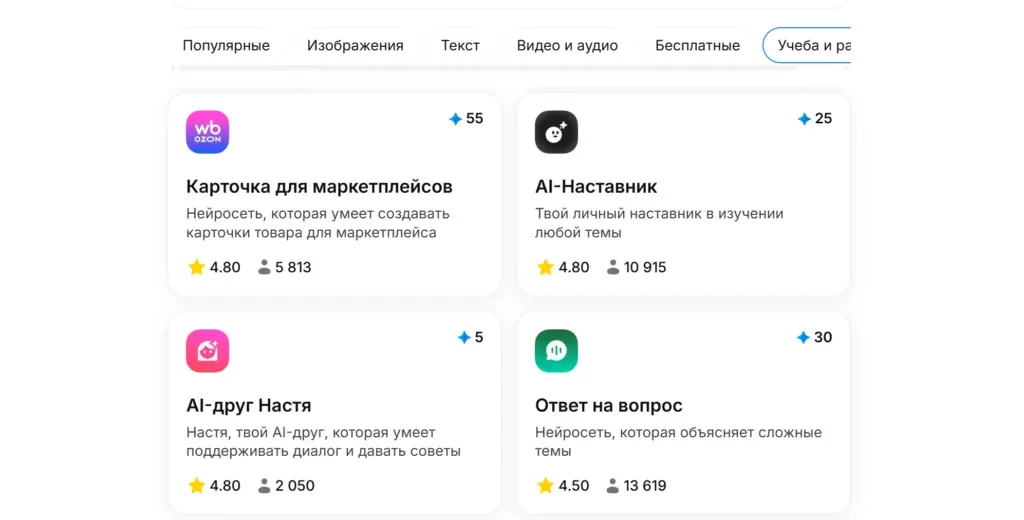Switch to the Популярные tab
The width and height of the screenshot is (1024, 520).
click(226, 46)
